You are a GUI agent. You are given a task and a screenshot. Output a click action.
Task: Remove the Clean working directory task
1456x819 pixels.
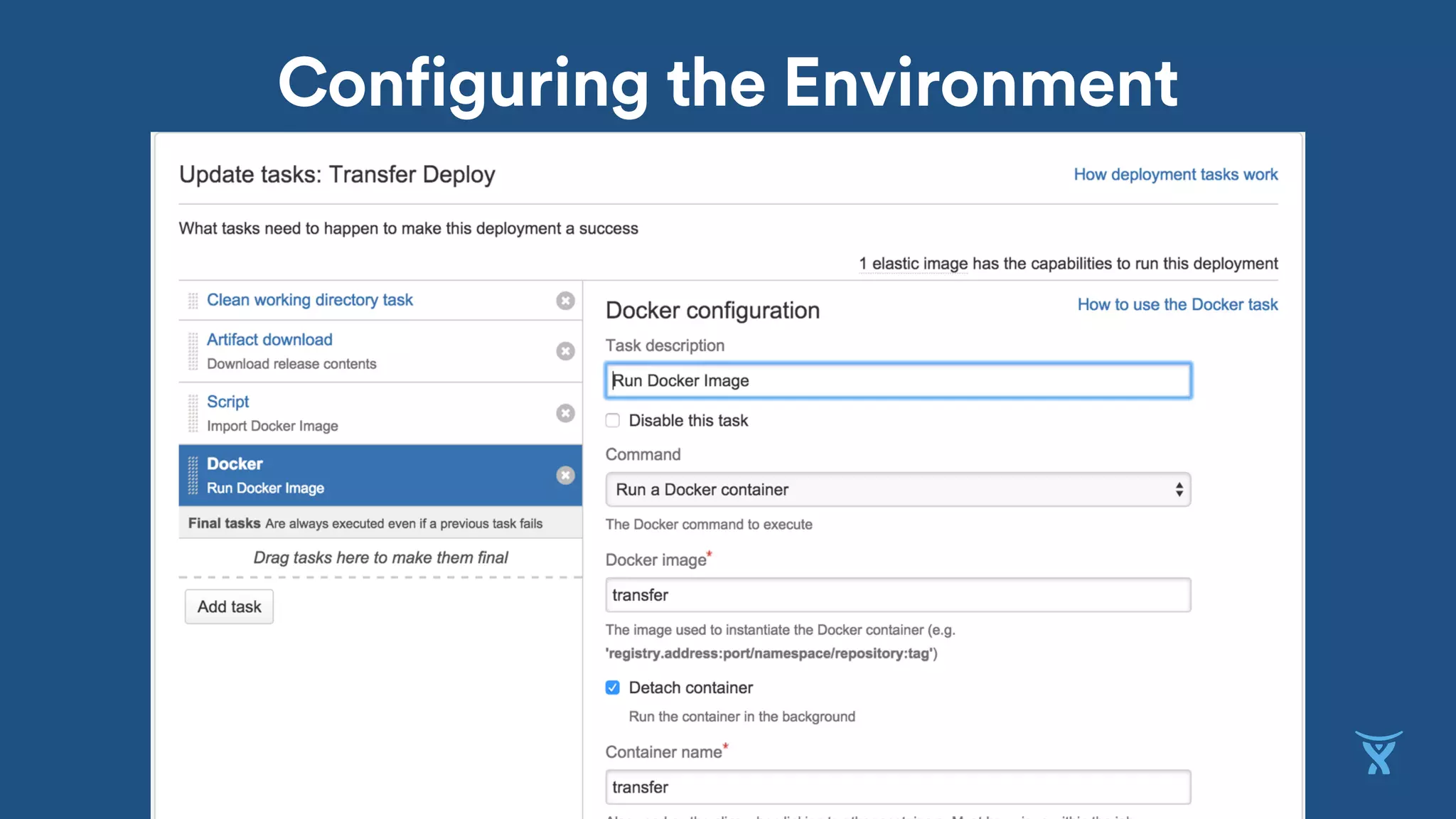(x=565, y=301)
